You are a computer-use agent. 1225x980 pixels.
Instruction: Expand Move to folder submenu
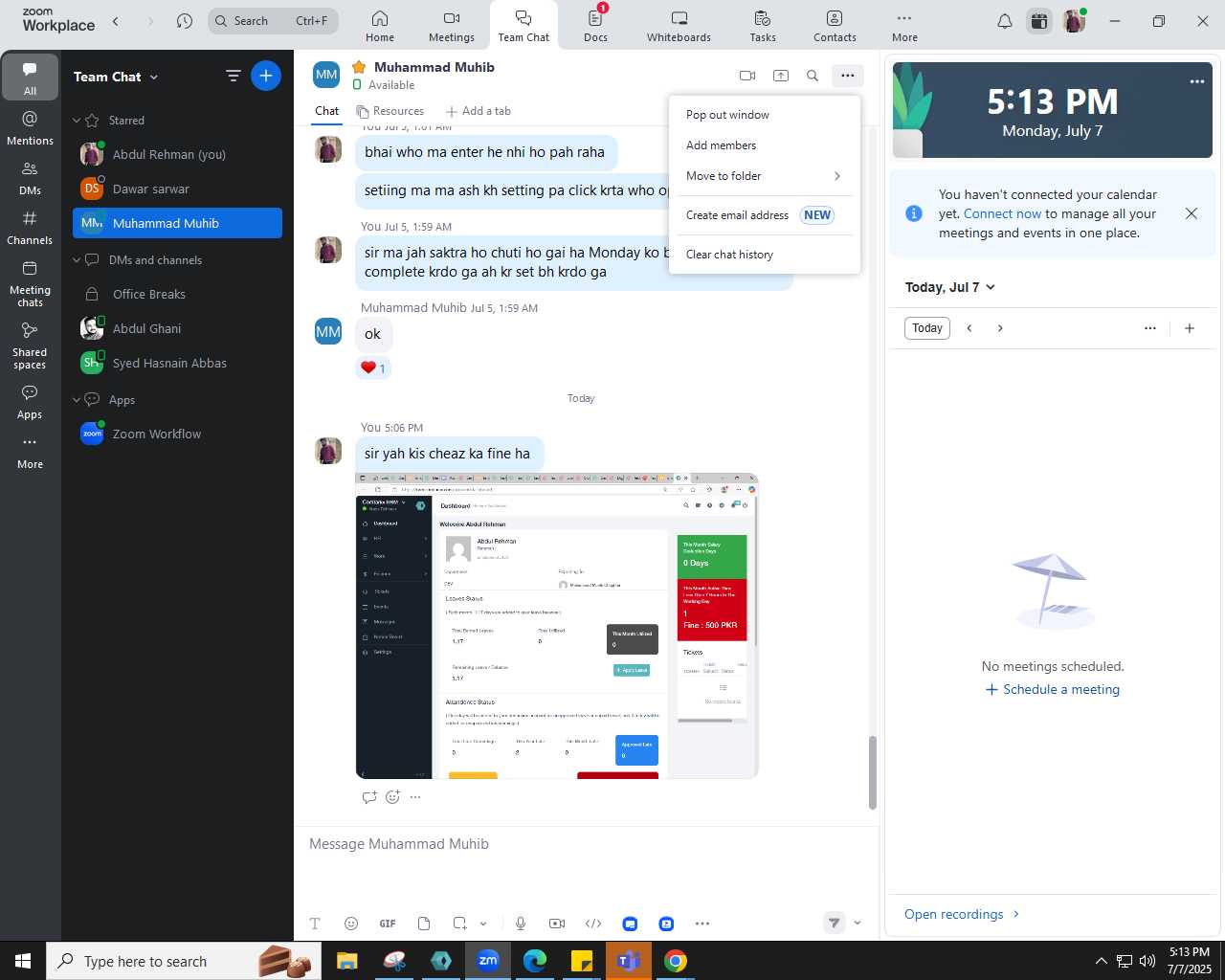[765, 176]
